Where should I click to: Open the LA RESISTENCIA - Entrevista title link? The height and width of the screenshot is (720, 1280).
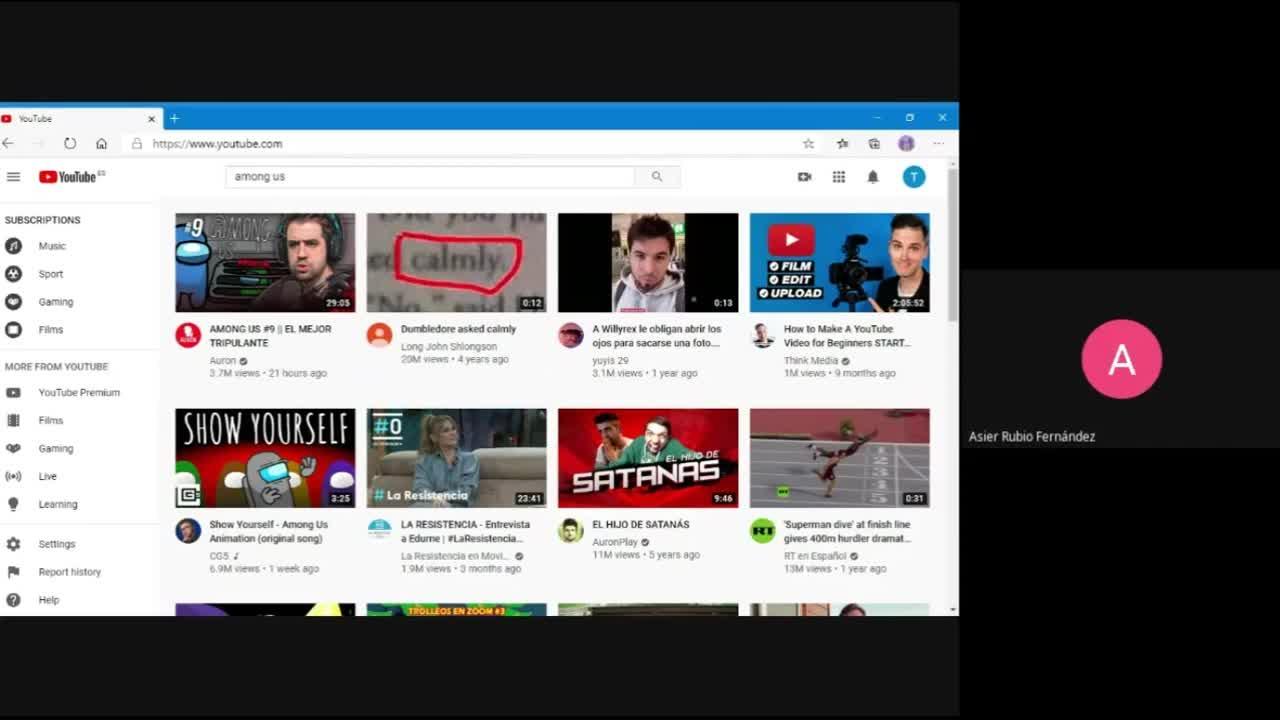[466, 531]
